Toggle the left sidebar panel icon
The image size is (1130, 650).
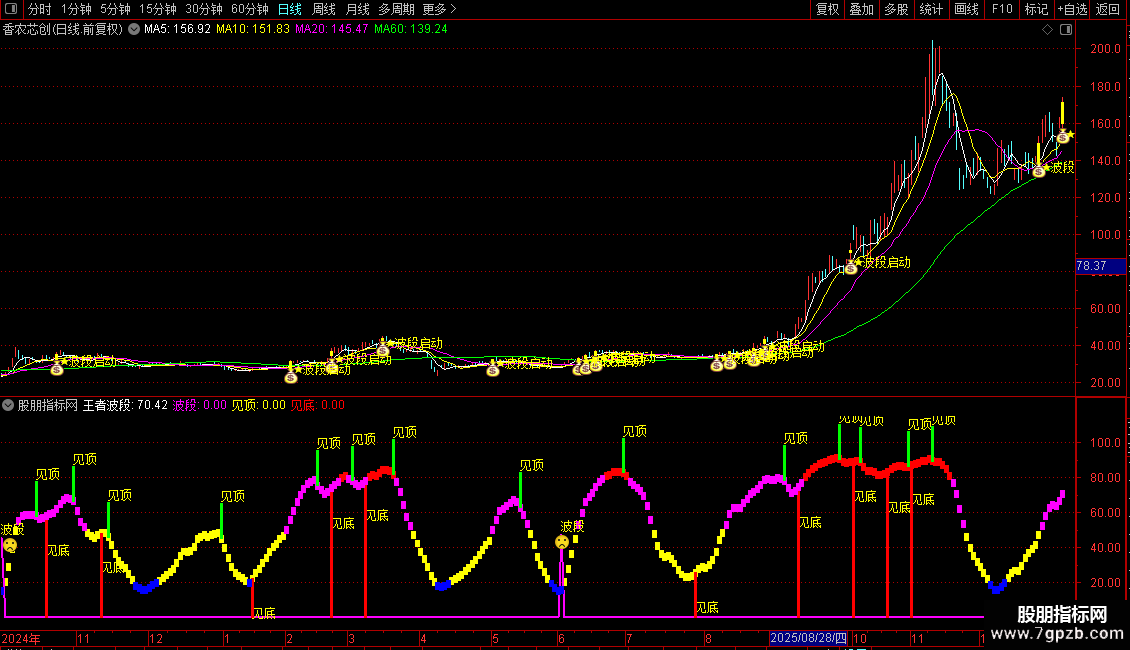click(x=12, y=9)
